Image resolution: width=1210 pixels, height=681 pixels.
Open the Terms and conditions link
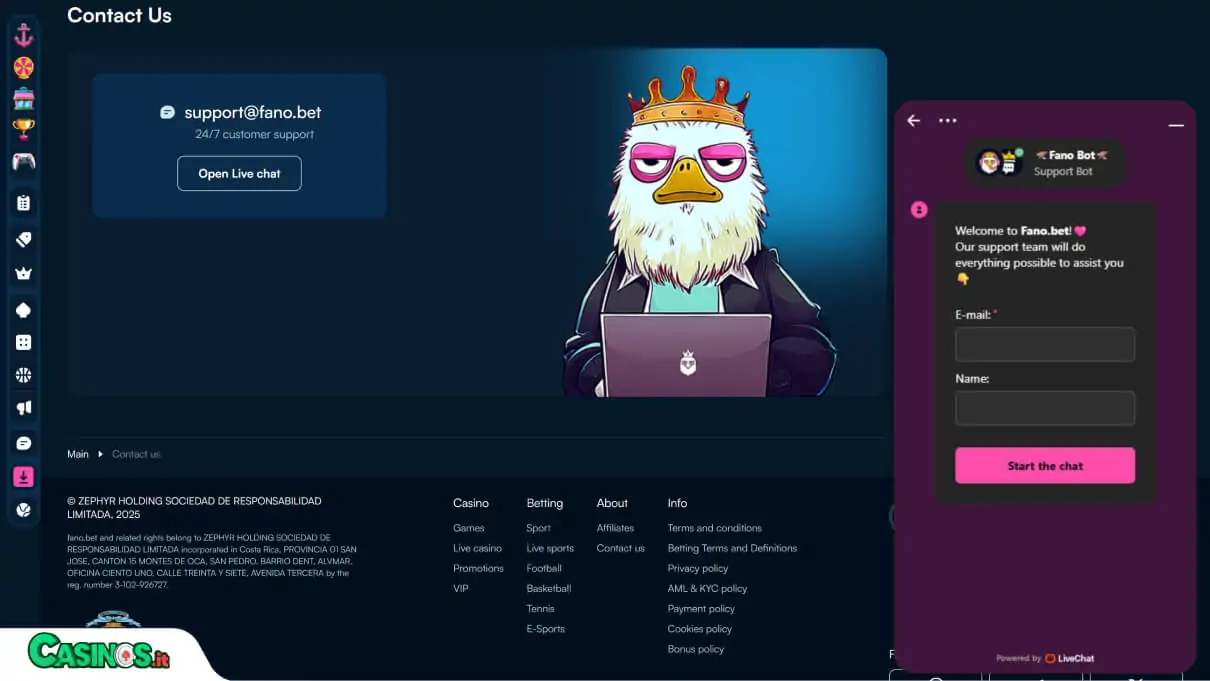coord(714,528)
